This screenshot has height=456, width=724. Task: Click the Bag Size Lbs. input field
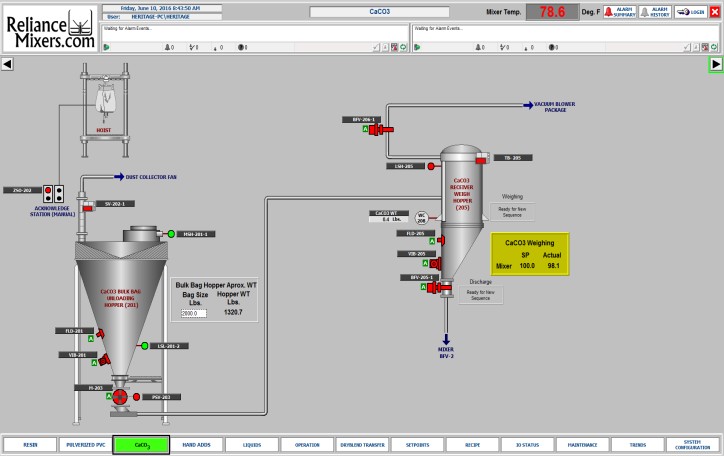pyautogui.click(x=194, y=313)
